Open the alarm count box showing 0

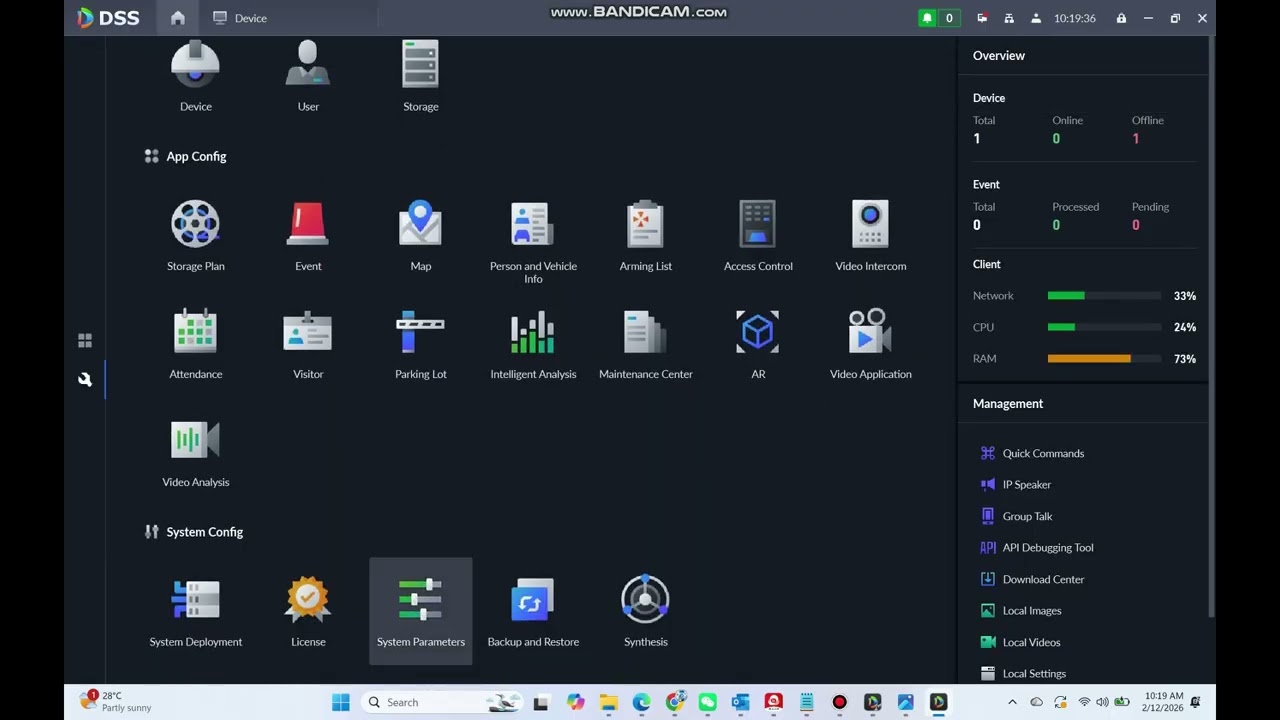949,18
